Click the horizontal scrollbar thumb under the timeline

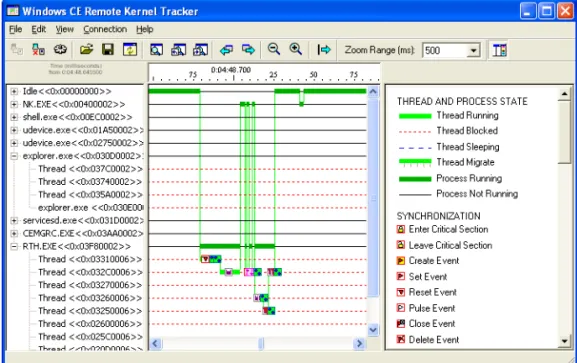(x=261, y=343)
